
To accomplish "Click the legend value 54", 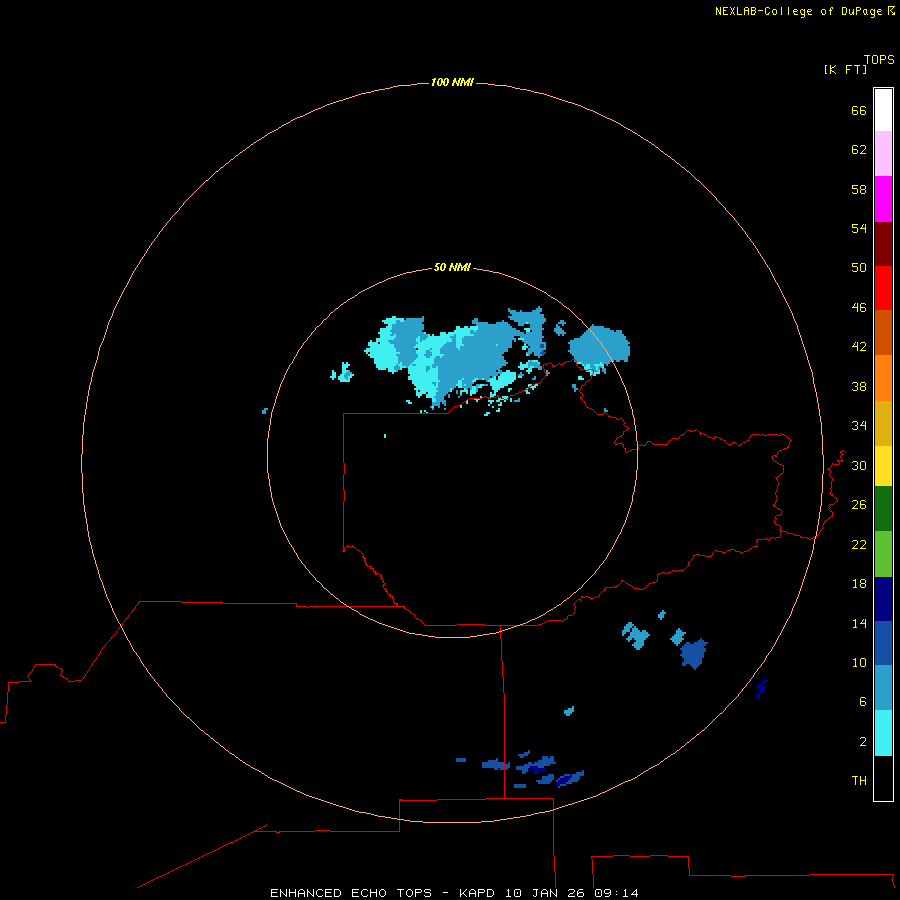I will (x=859, y=228).
